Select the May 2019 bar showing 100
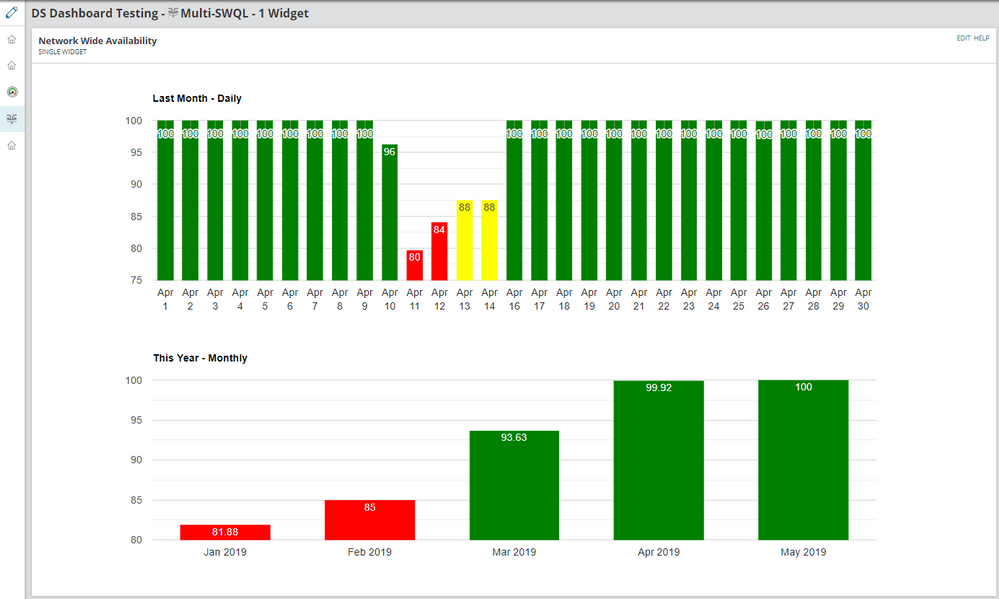Screen dimensions: 999x599 pyautogui.click(x=803, y=460)
